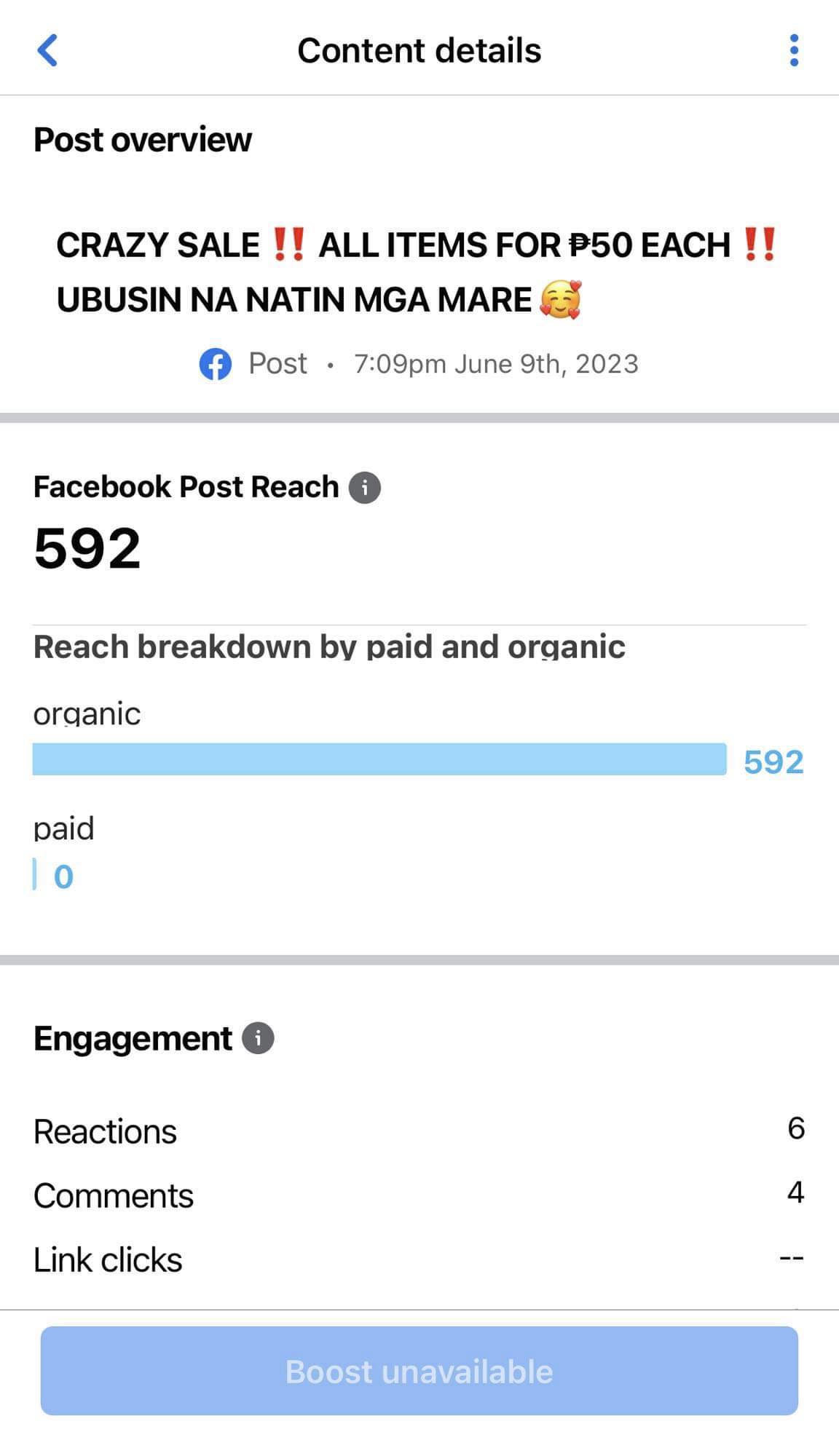Tap the CRAZY SALE post caption
Viewport: 839px width, 1456px height.
click(x=415, y=272)
